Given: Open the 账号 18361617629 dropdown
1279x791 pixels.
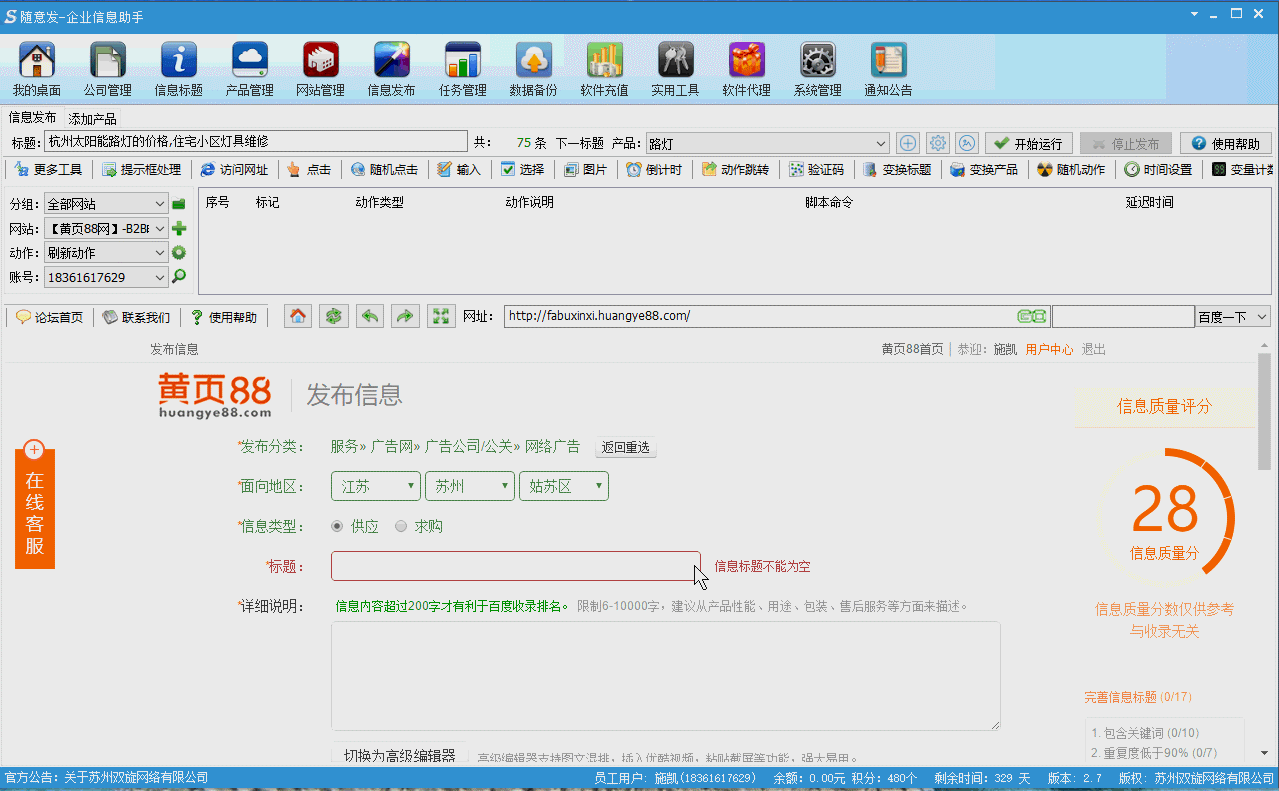Looking at the screenshot, I should [x=106, y=277].
